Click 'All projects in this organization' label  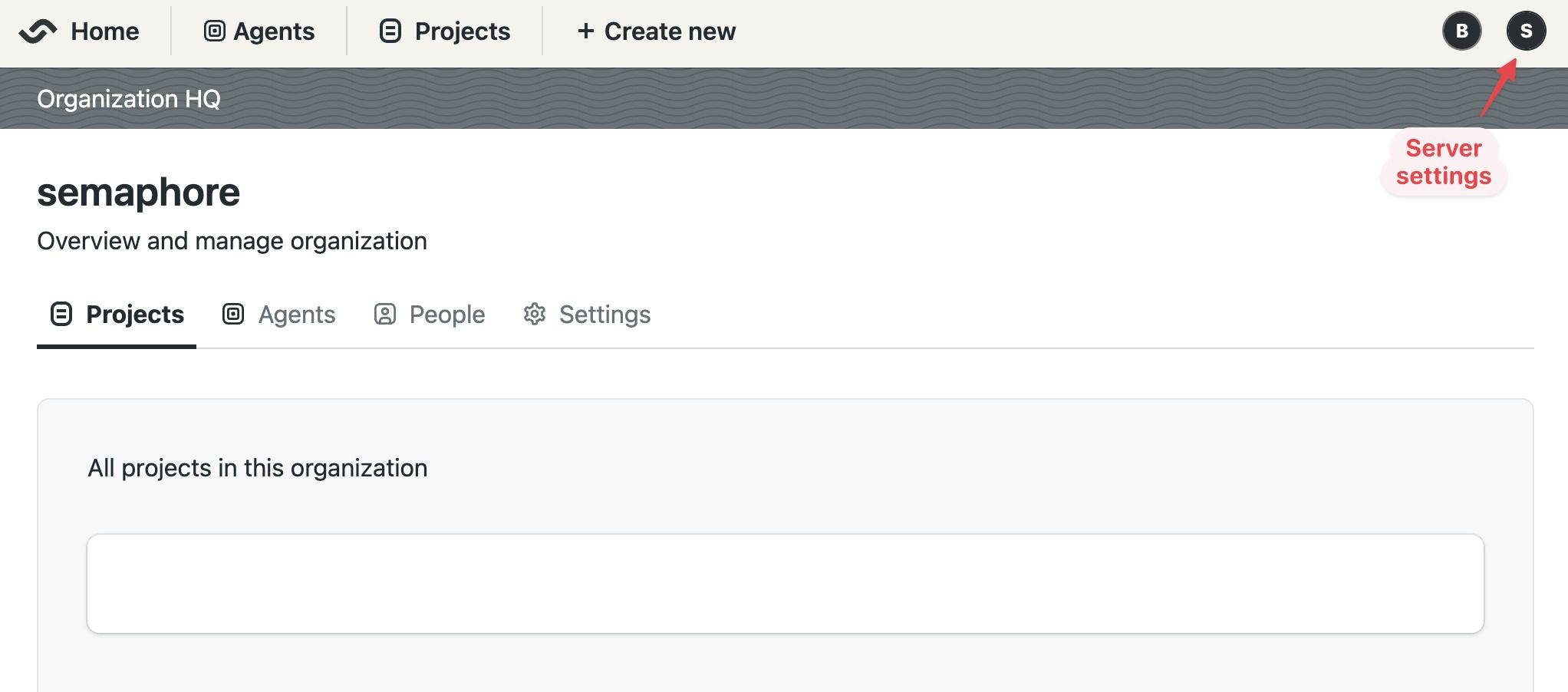click(257, 468)
